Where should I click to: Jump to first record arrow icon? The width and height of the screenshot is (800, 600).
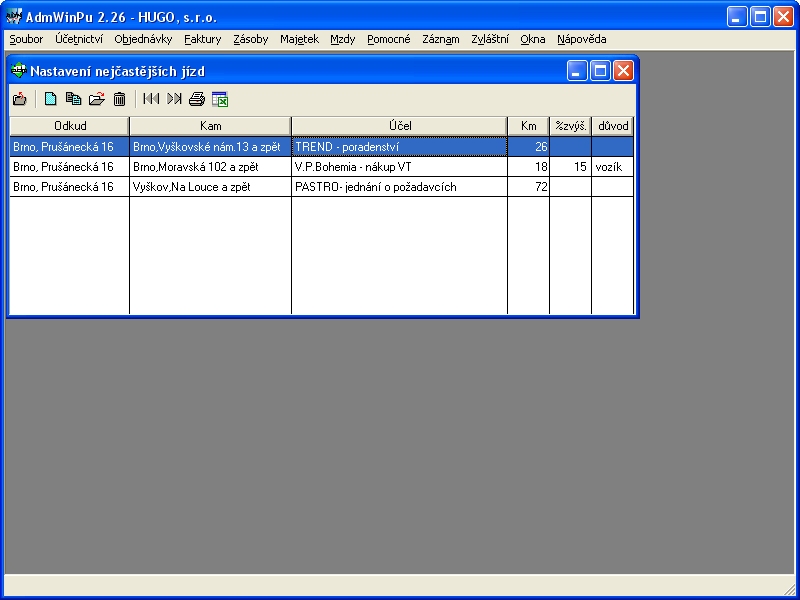(x=151, y=99)
